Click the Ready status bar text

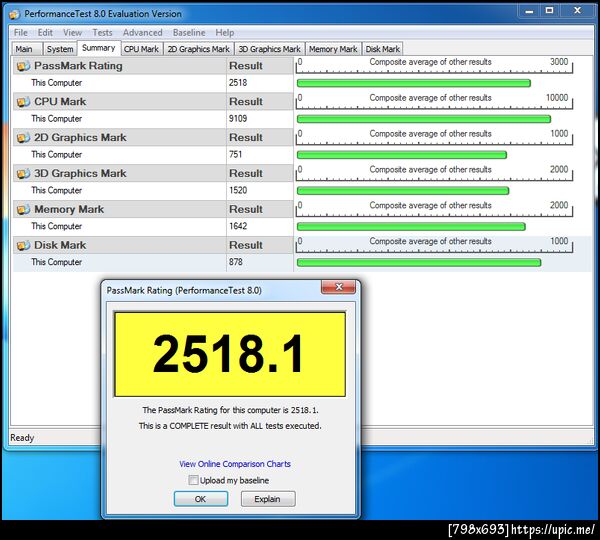point(22,437)
